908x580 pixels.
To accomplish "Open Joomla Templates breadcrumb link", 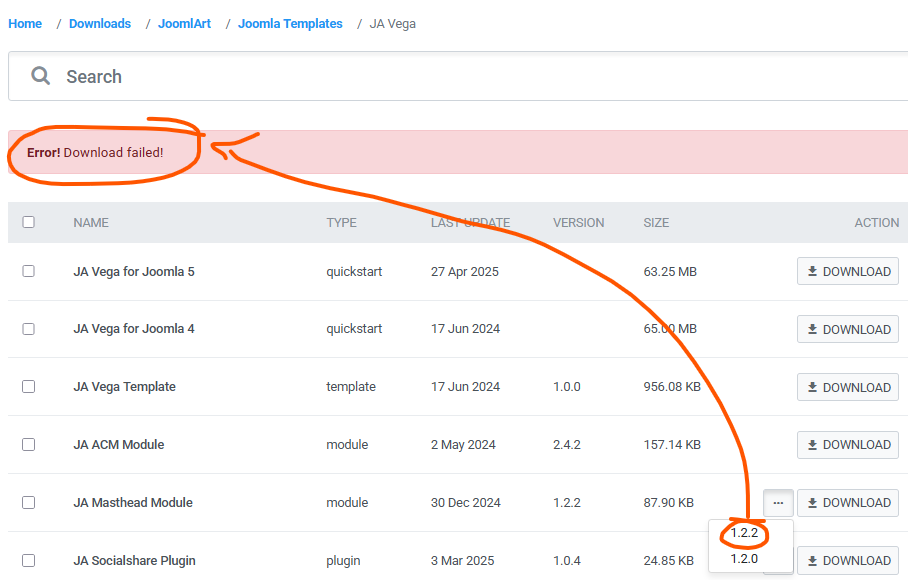I will click(x=290, y=24).
